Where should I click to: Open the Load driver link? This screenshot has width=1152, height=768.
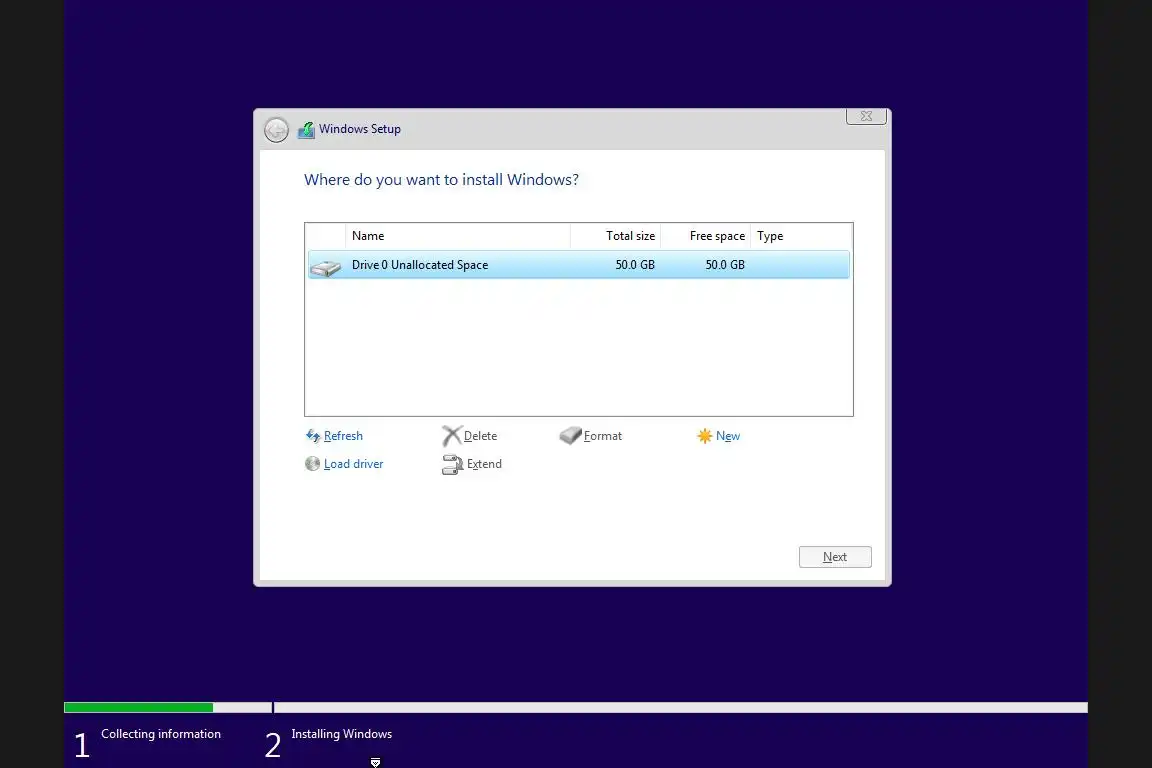[353, 464]
